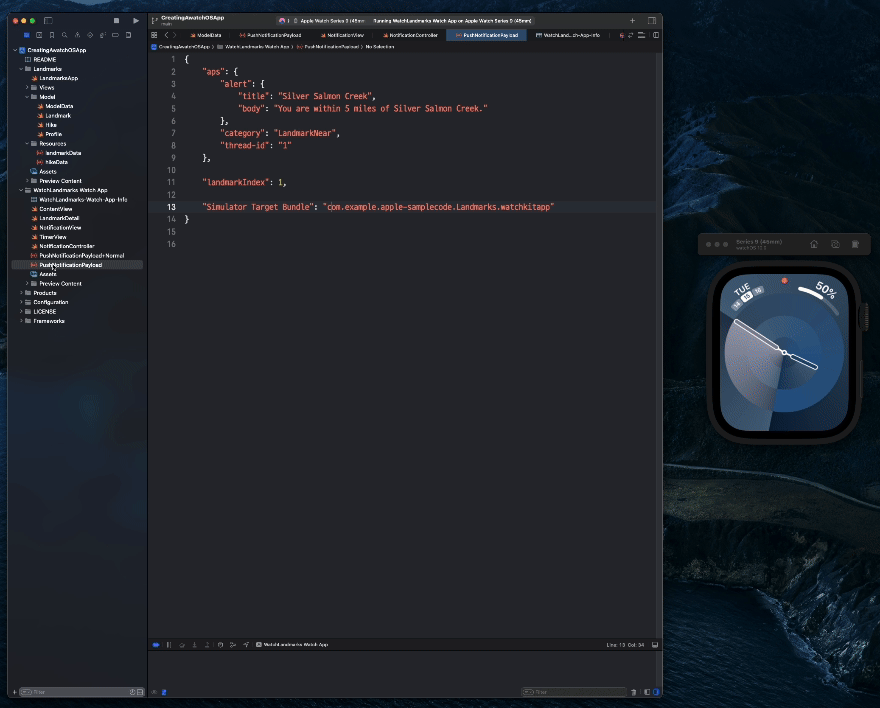Select LandmarksApp swift file
Image resolution: width=880 pixels, height=708 pixels.
click(x=58, y=78)
